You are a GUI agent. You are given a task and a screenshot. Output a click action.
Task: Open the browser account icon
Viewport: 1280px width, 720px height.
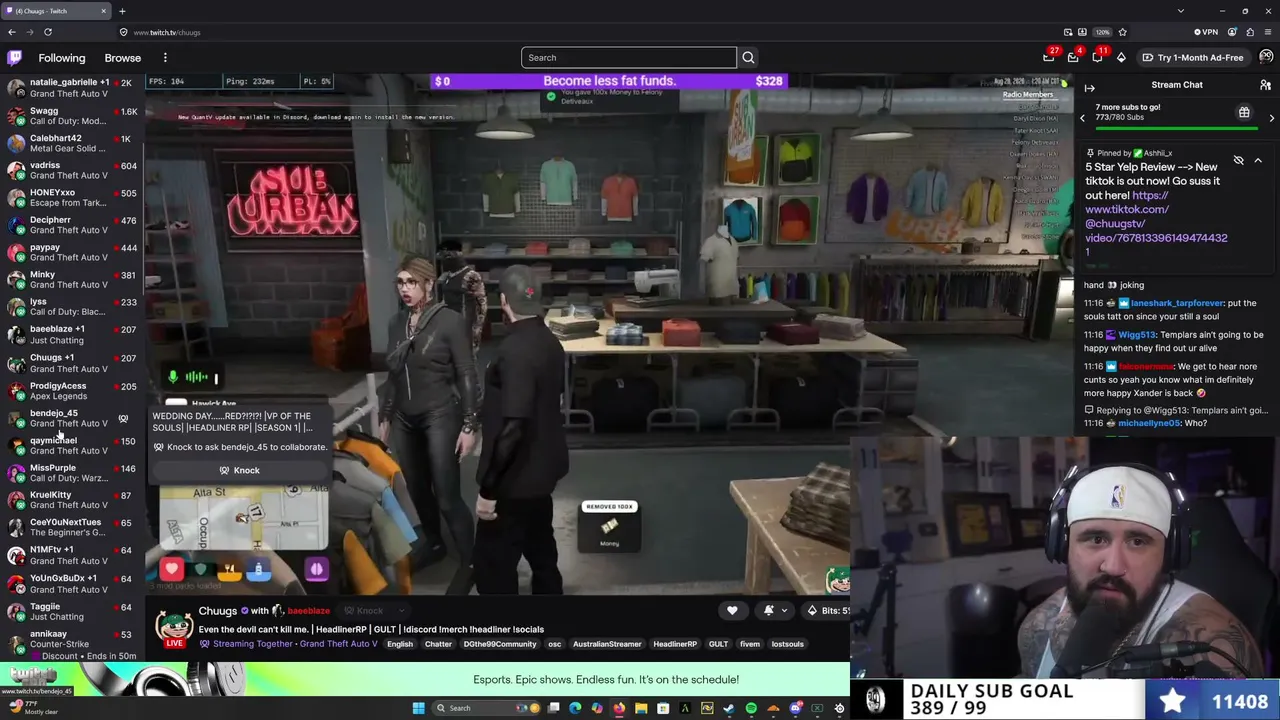click(x=1232, y=32)
